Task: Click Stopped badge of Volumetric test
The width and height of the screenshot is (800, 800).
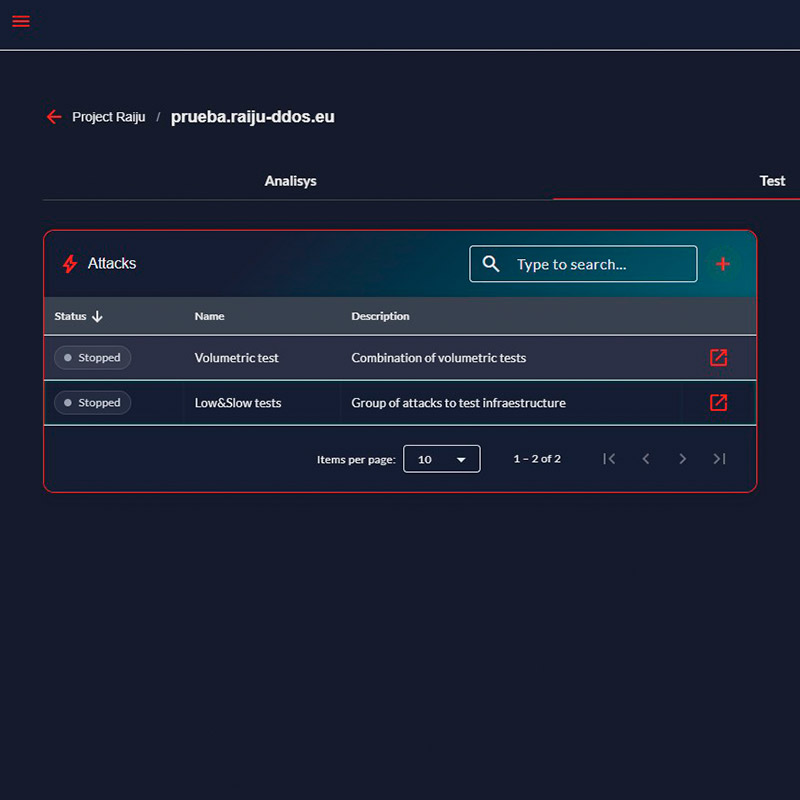Action: pyautogui.click(x=92, y=358)
